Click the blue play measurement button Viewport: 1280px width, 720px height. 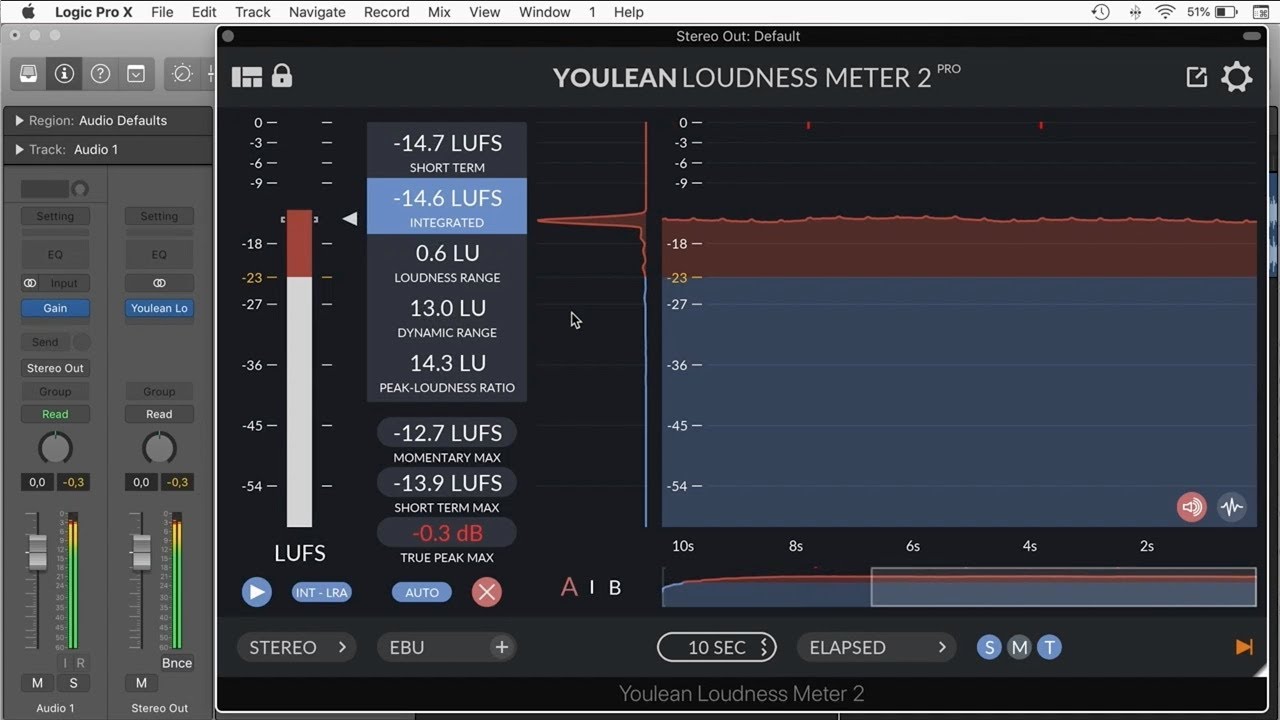click(x=257, y=592)
